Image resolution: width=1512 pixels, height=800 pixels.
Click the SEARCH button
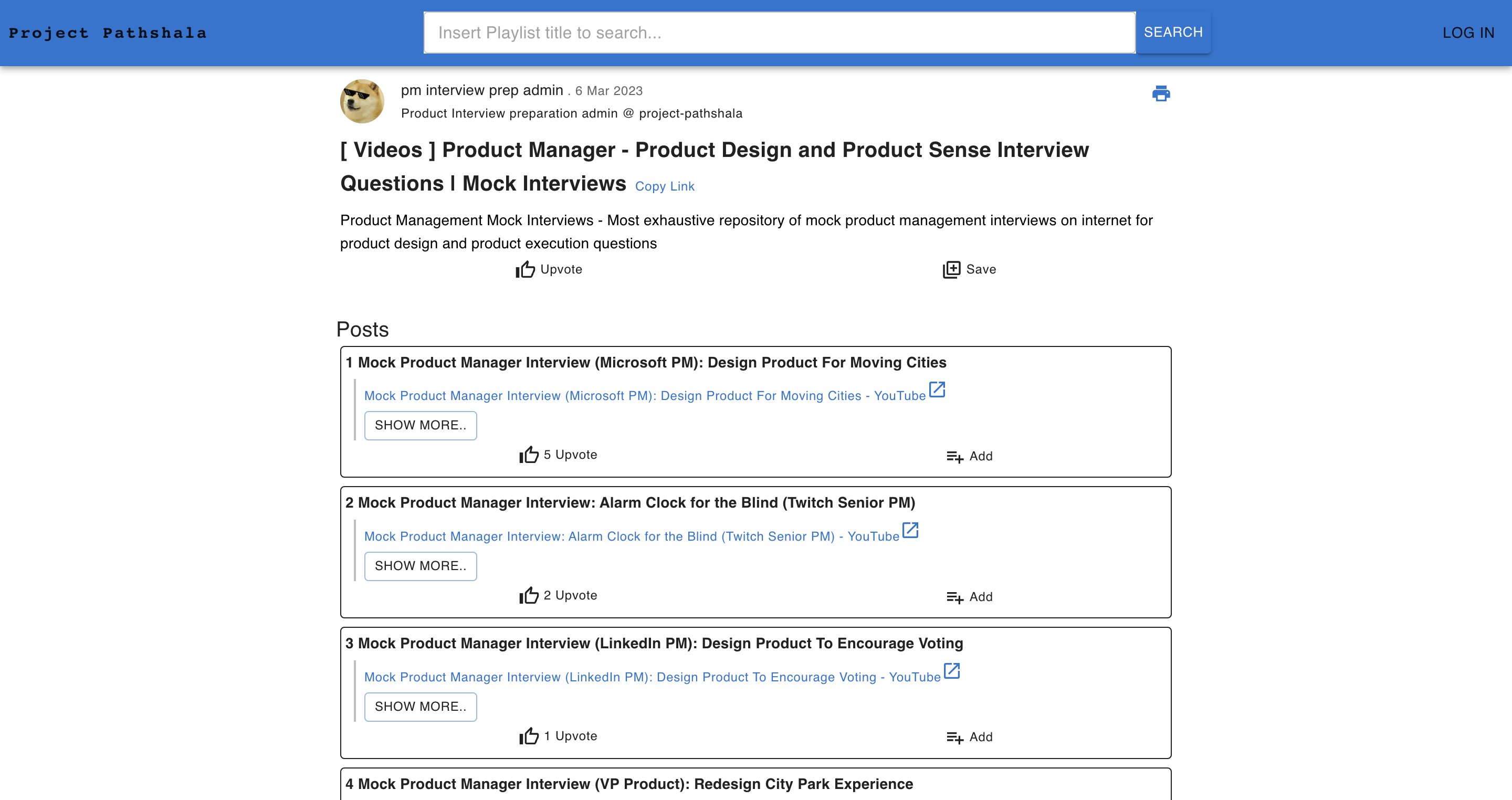(1173, 32)
